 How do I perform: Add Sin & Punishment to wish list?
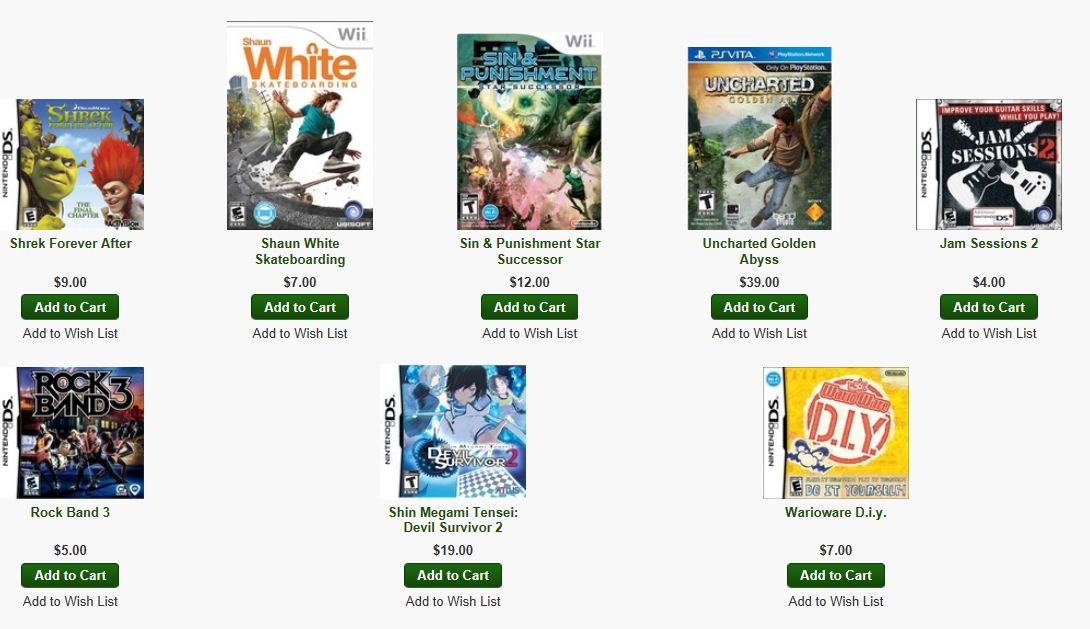[530, 334]
